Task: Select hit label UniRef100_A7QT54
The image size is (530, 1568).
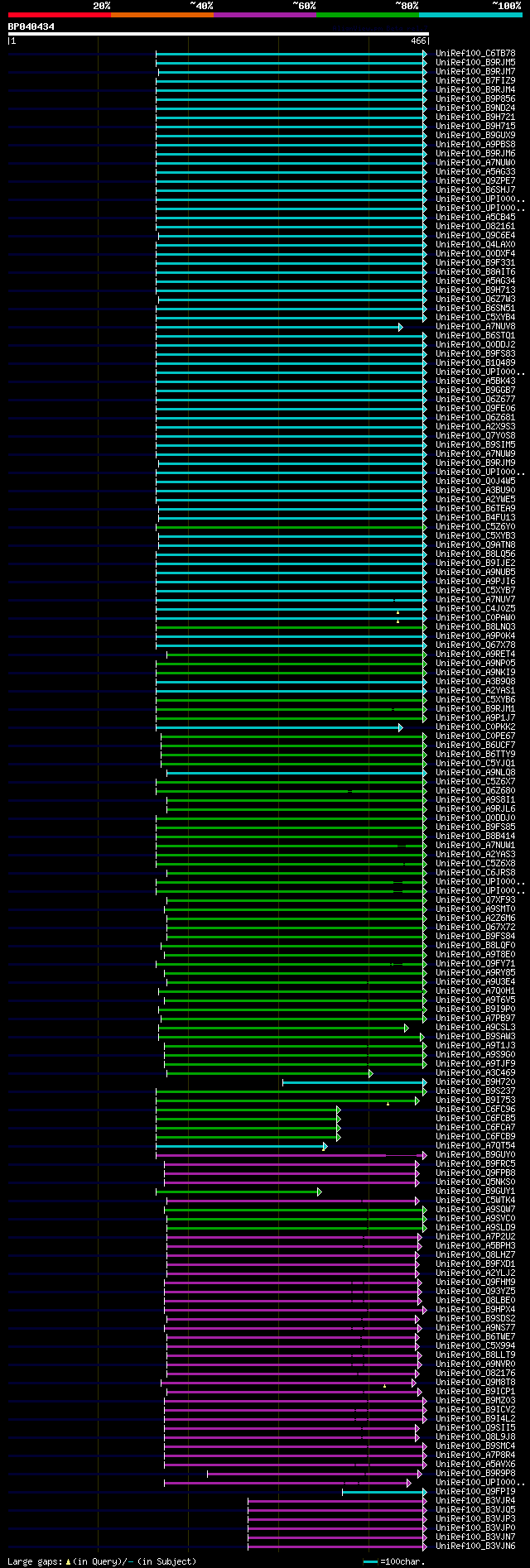Action: pyautogui.click(x=475, y=1145)
